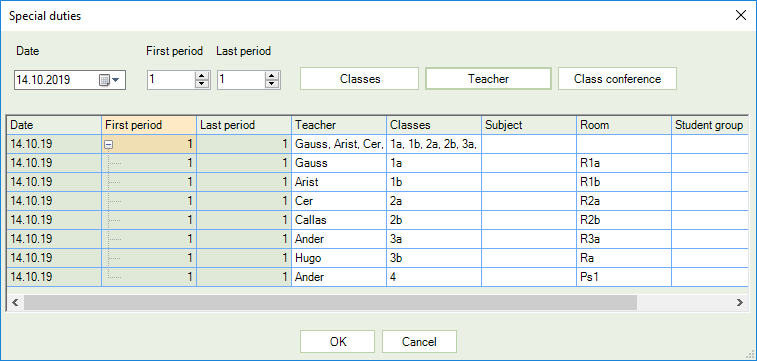
Task: Click the horizontal scrollbar thumb
Action: (330, 303)
